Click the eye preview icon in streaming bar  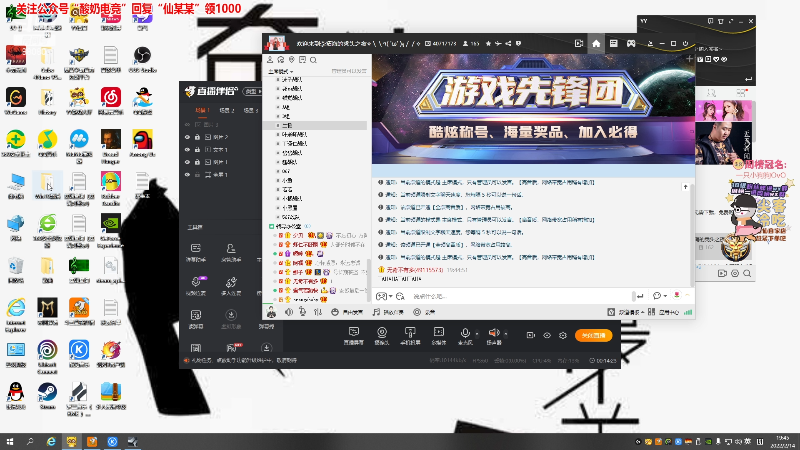click(x=547, y=335)
